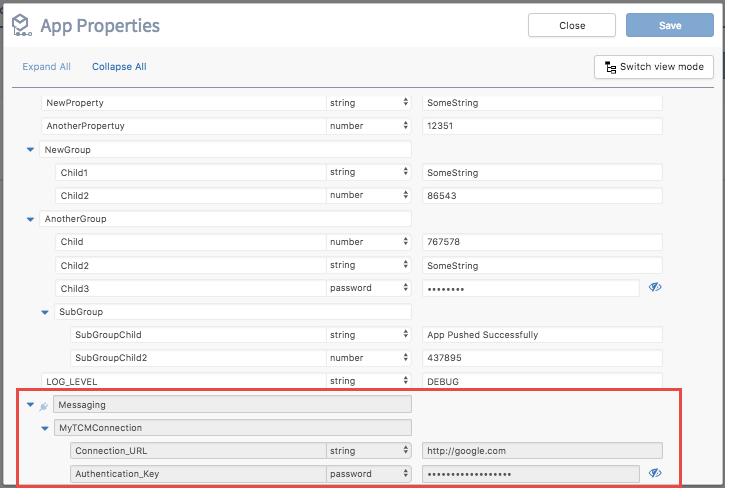730x499 pixels.
Task: Open the type dropdown for LOG_LEVEL
Action: pyautogui.click(x=369, y=381)
